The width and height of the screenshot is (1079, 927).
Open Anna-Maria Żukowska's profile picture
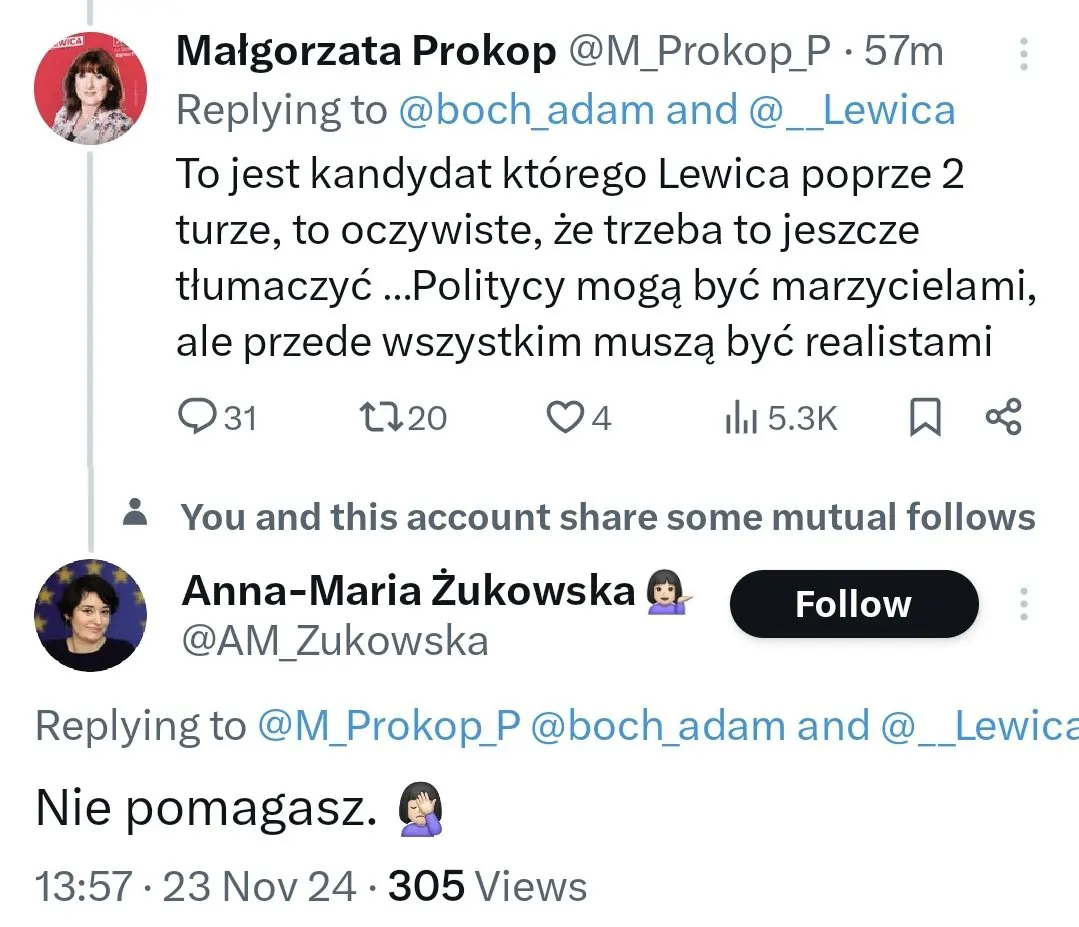click(91, 615)
